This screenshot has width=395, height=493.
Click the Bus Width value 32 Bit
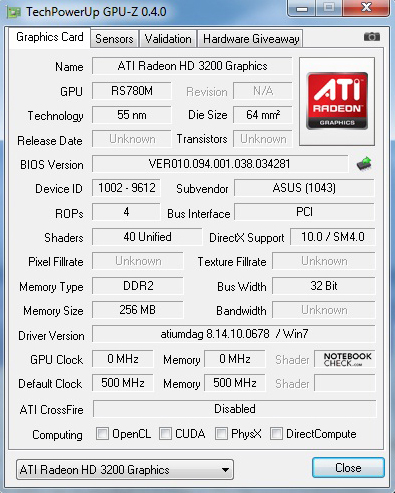(324, 286)
